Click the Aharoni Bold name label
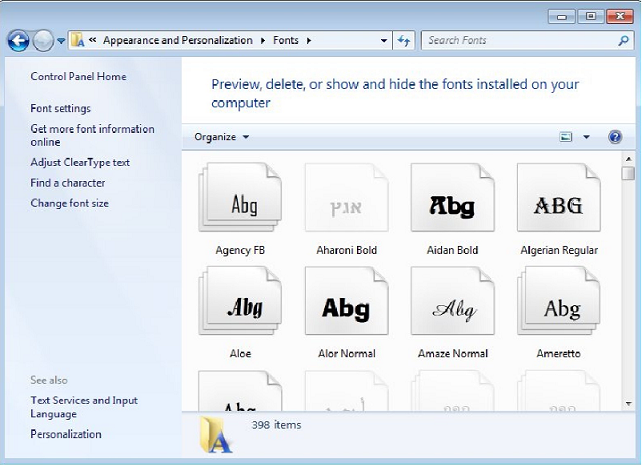This screenshot has width=644, height=467. coord(347,250)
